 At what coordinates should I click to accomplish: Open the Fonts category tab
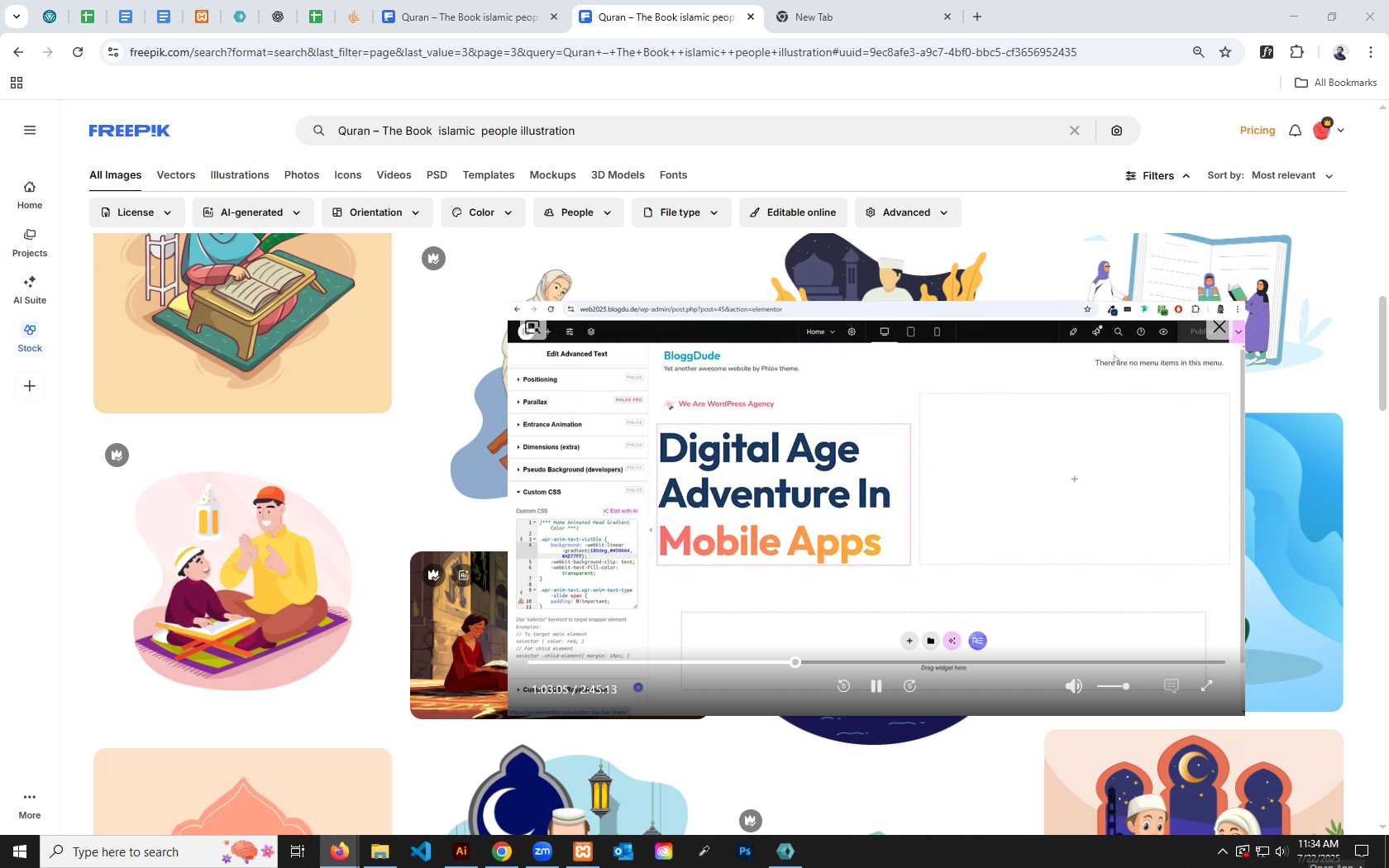point(673,175)
